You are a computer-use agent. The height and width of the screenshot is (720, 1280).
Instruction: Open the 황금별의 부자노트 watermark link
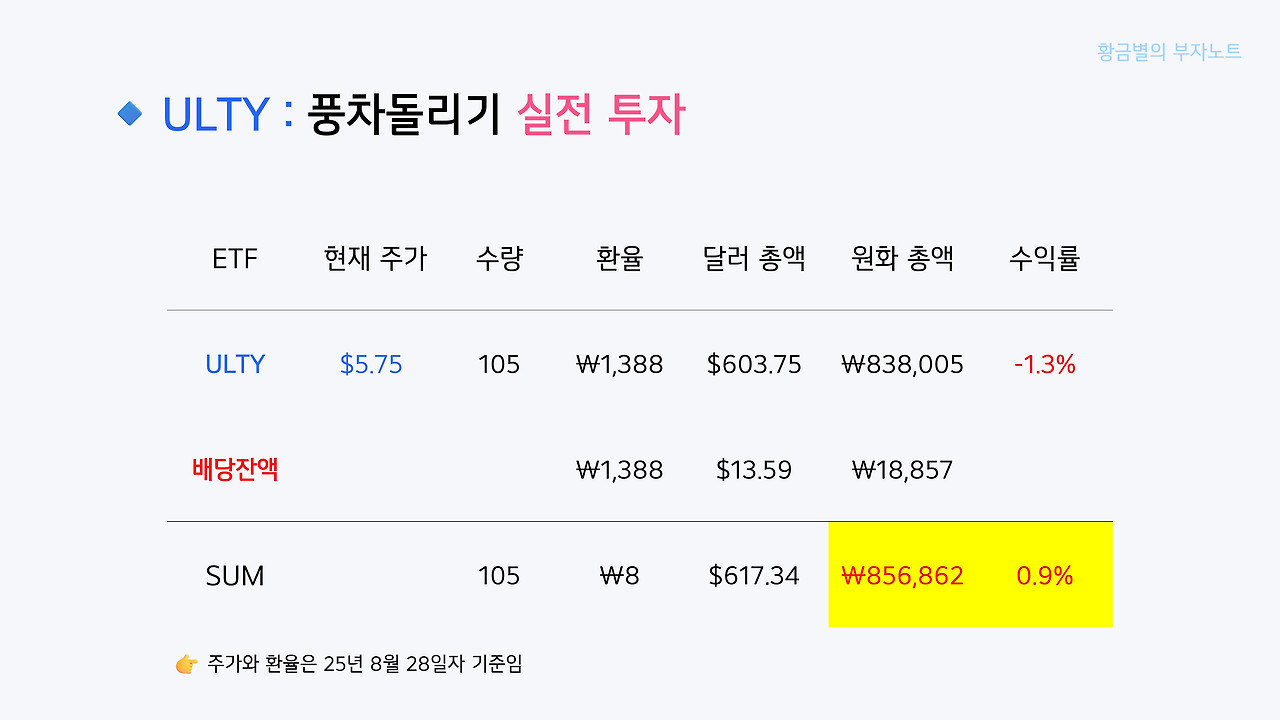tap(1169, 52)
